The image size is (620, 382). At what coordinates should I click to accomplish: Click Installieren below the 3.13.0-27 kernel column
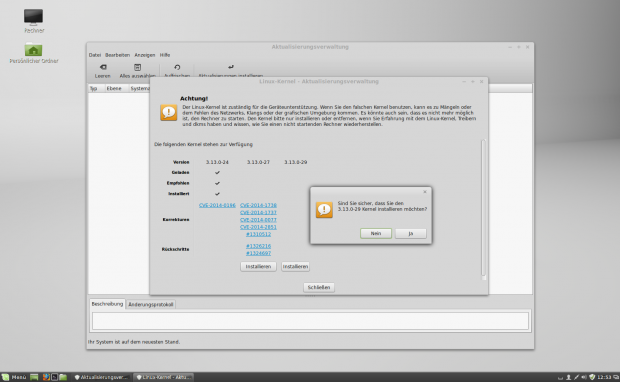coord(258,267)
